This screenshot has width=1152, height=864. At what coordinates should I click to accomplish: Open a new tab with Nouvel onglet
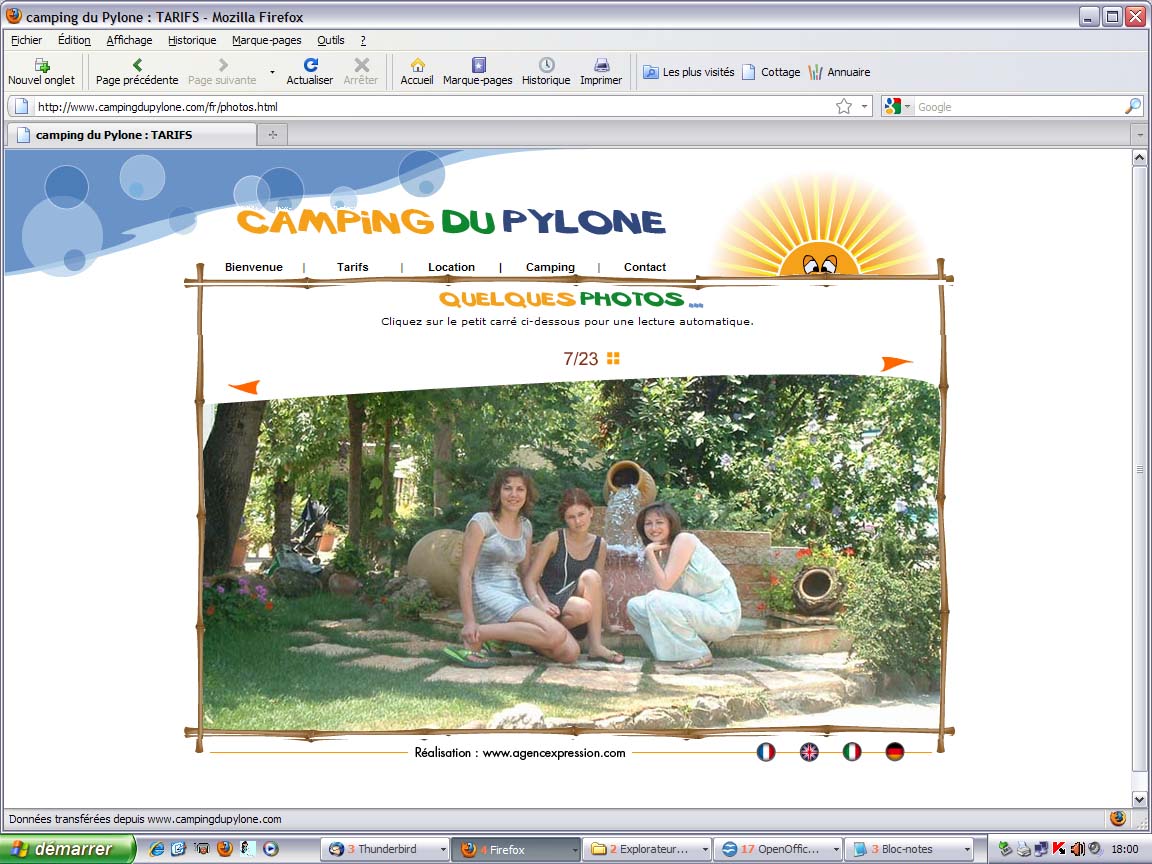coord(41,71)
